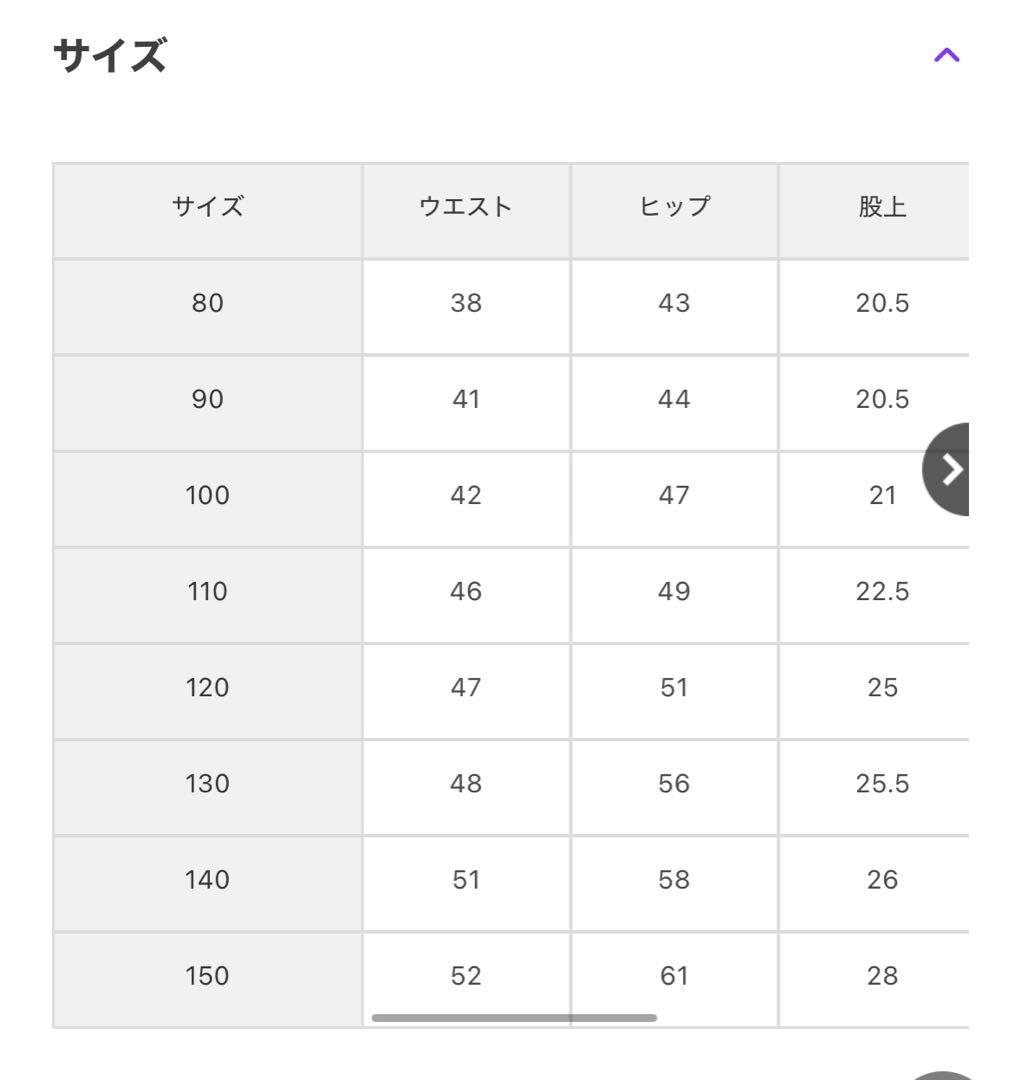Click the サイズ section heading text

pyautogui.click(x=110, y=56)
